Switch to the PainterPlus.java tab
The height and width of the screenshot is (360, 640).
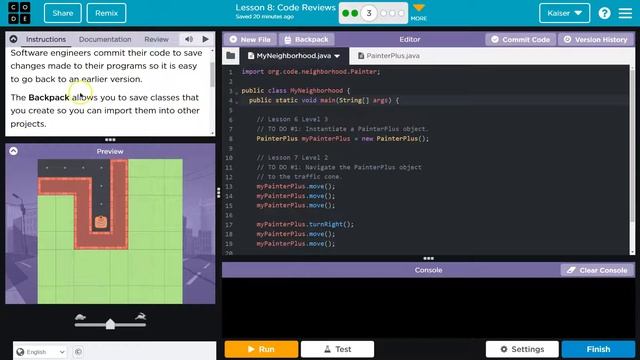[x=389, y=56]
